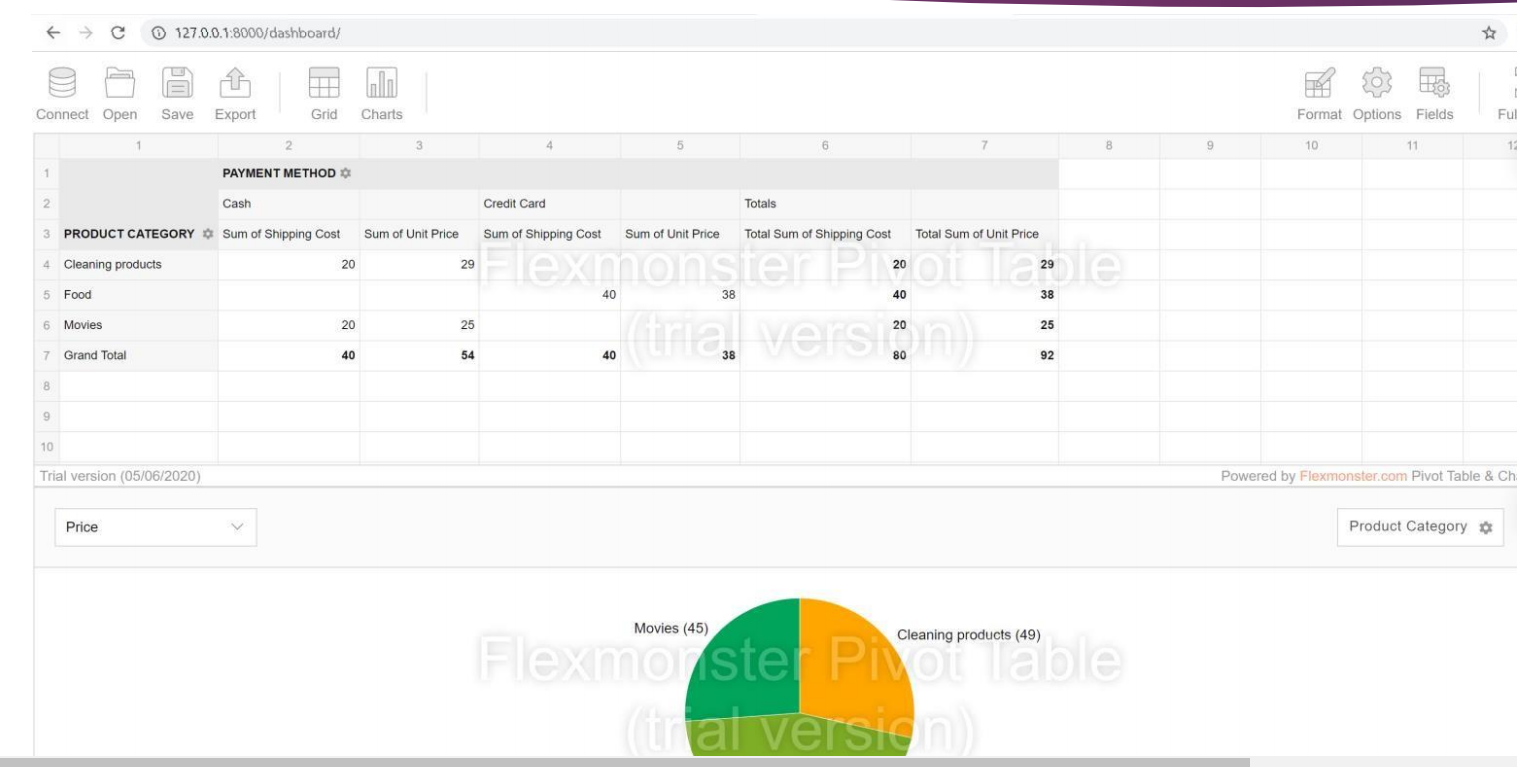This screenshot has height=767, width=1517.
Task: Select the PRODUCT CATEGORY header cell
Action: 138,234
